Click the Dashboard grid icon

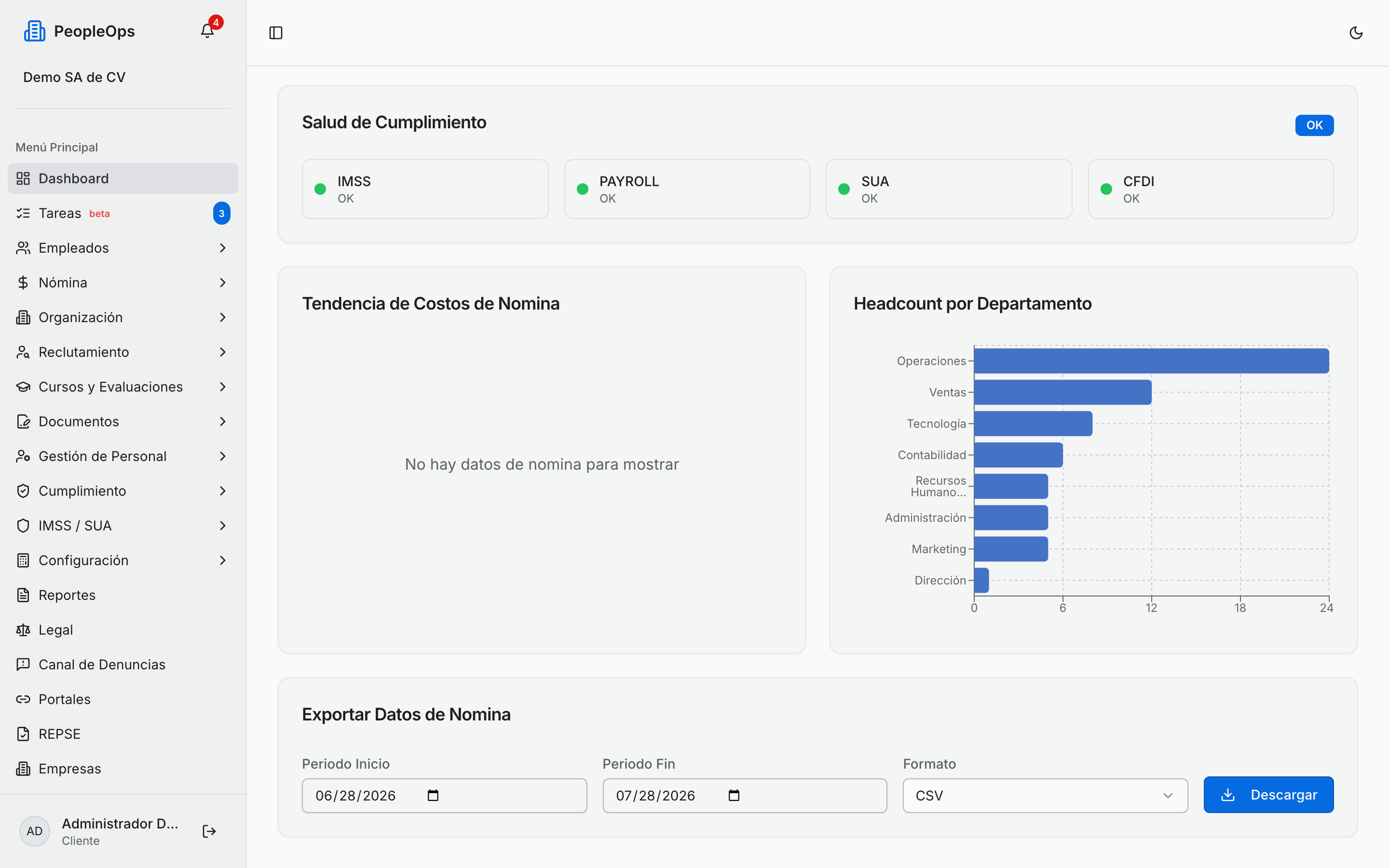coord(23,178)
